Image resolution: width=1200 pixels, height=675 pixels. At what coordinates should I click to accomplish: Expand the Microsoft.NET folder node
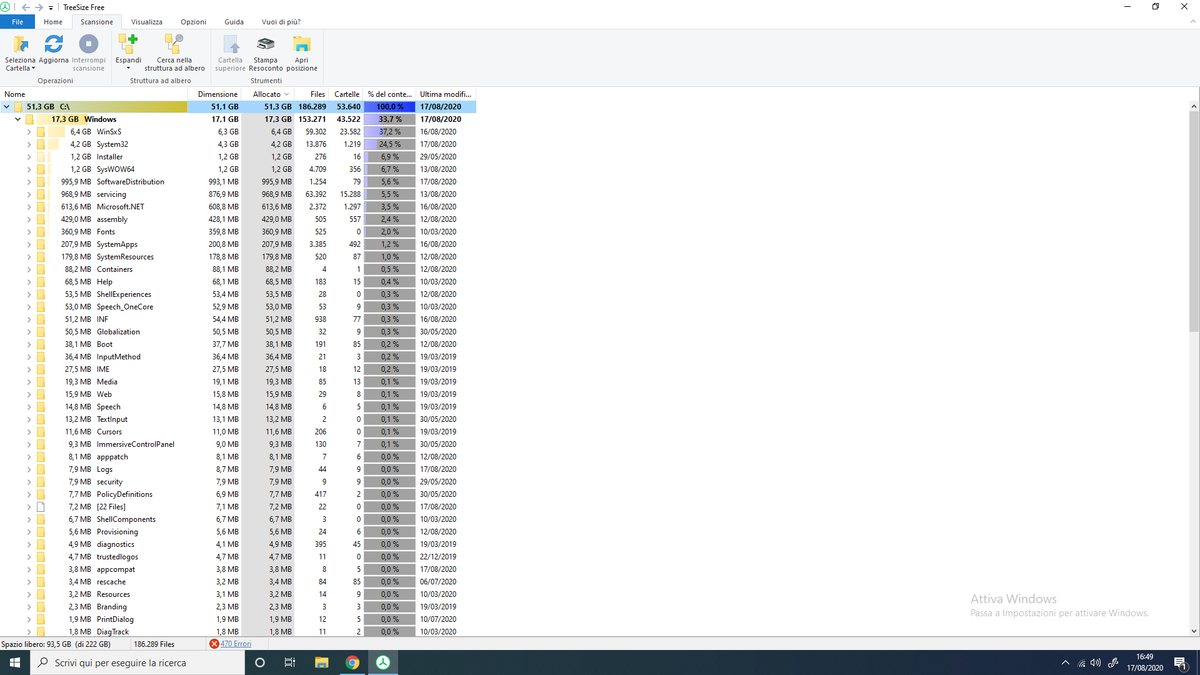29,207
